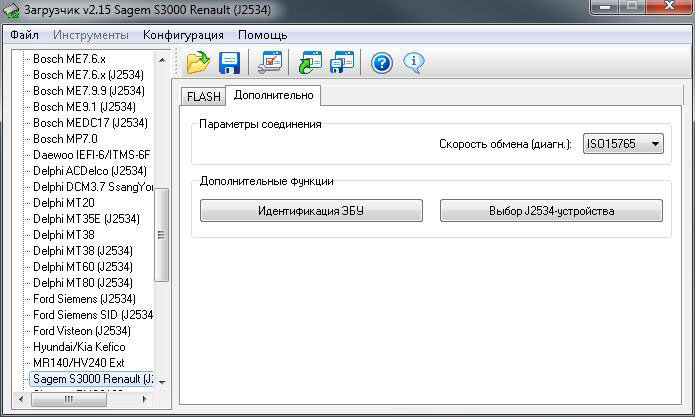Expand the ISO15765 exchange speed dropdown

click(655, 144)
